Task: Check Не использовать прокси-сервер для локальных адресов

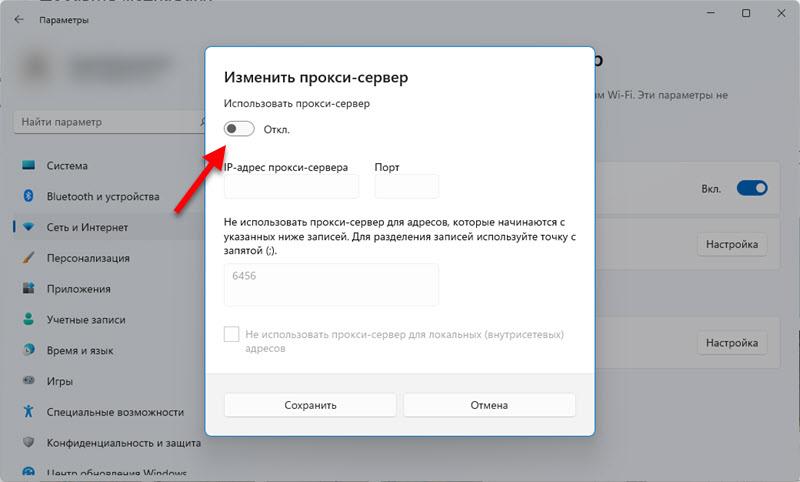Action: (231, 334)
